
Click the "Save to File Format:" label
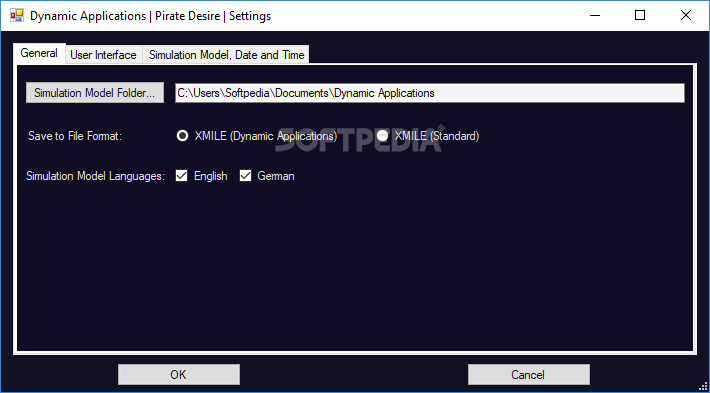click(x=75, y=136)
